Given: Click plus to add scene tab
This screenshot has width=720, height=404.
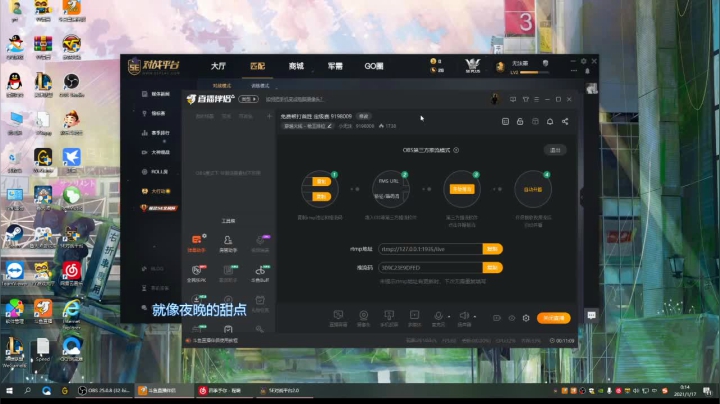Looking at the screenshot, I should point(269,117).
